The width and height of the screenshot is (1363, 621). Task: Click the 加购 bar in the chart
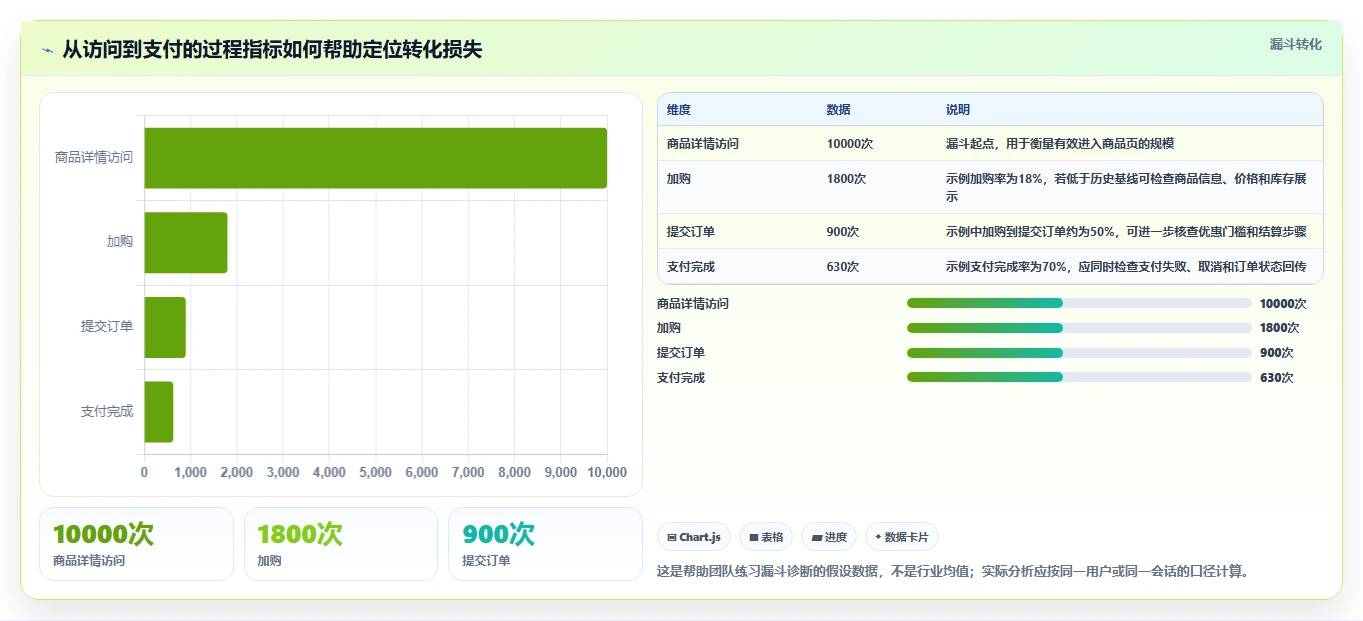click(186, 242)
